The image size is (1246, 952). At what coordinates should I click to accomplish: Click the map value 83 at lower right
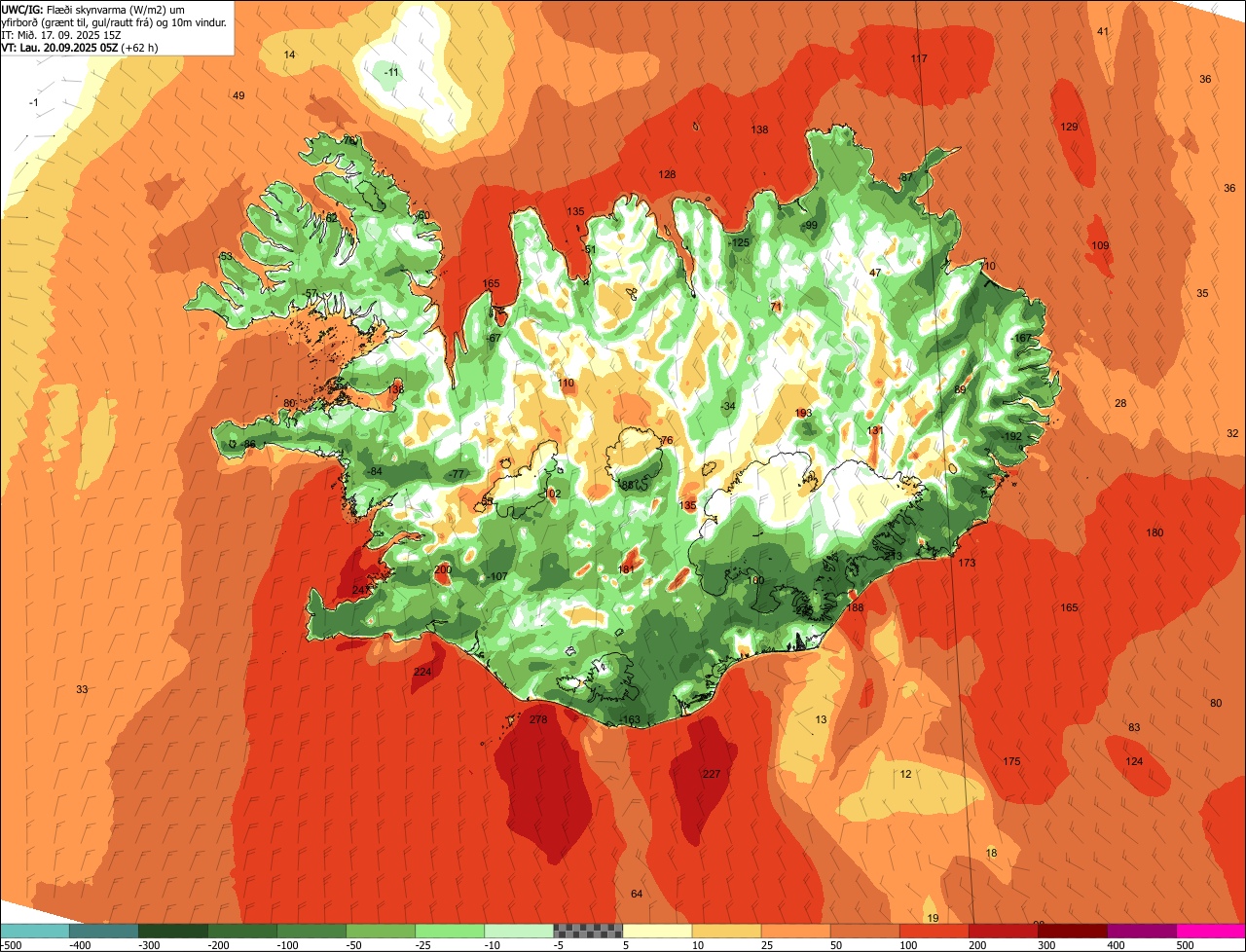coord(1134,727)
